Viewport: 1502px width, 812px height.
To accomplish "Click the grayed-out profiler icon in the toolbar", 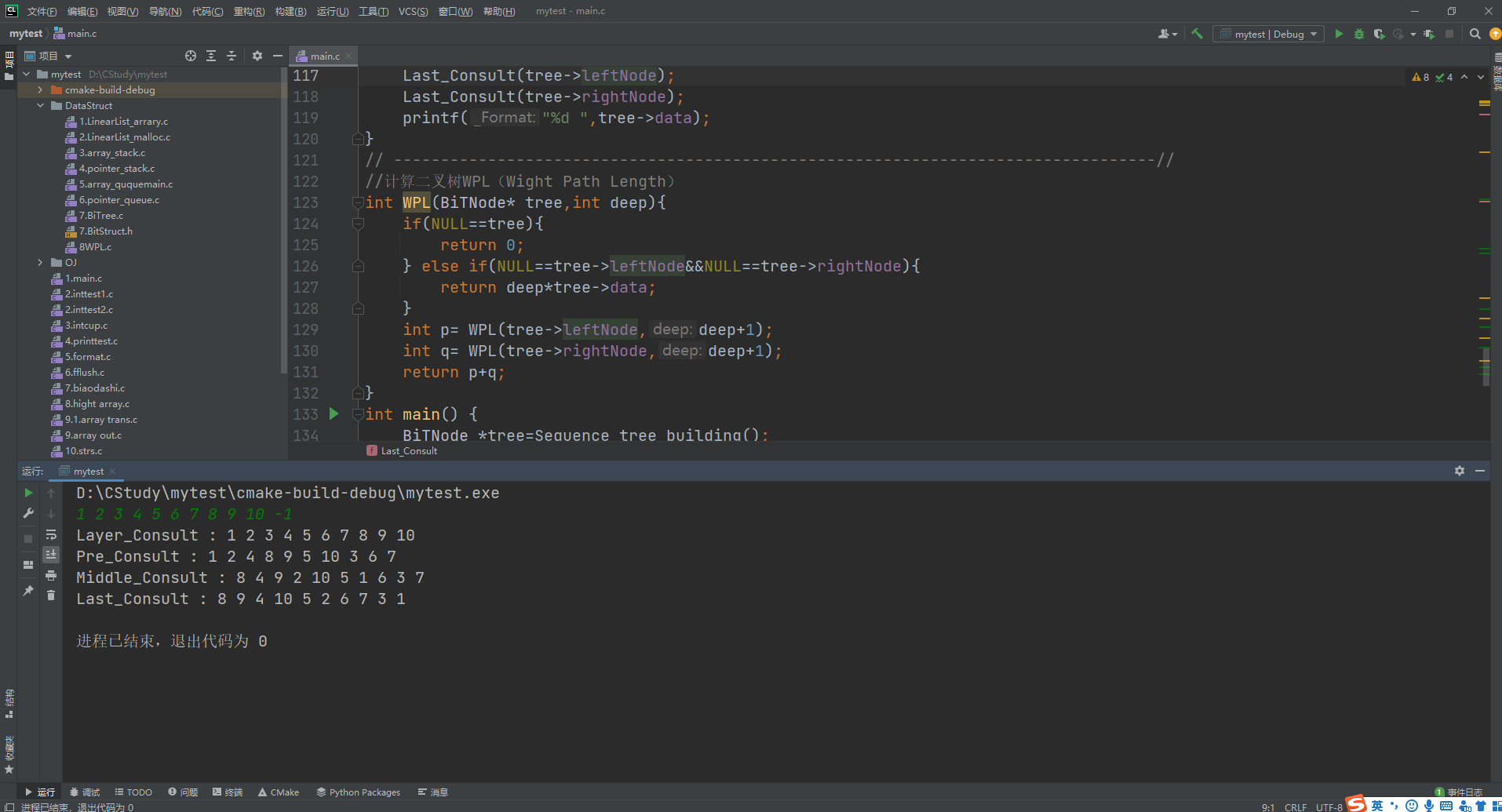I will tap(1398, 34).
